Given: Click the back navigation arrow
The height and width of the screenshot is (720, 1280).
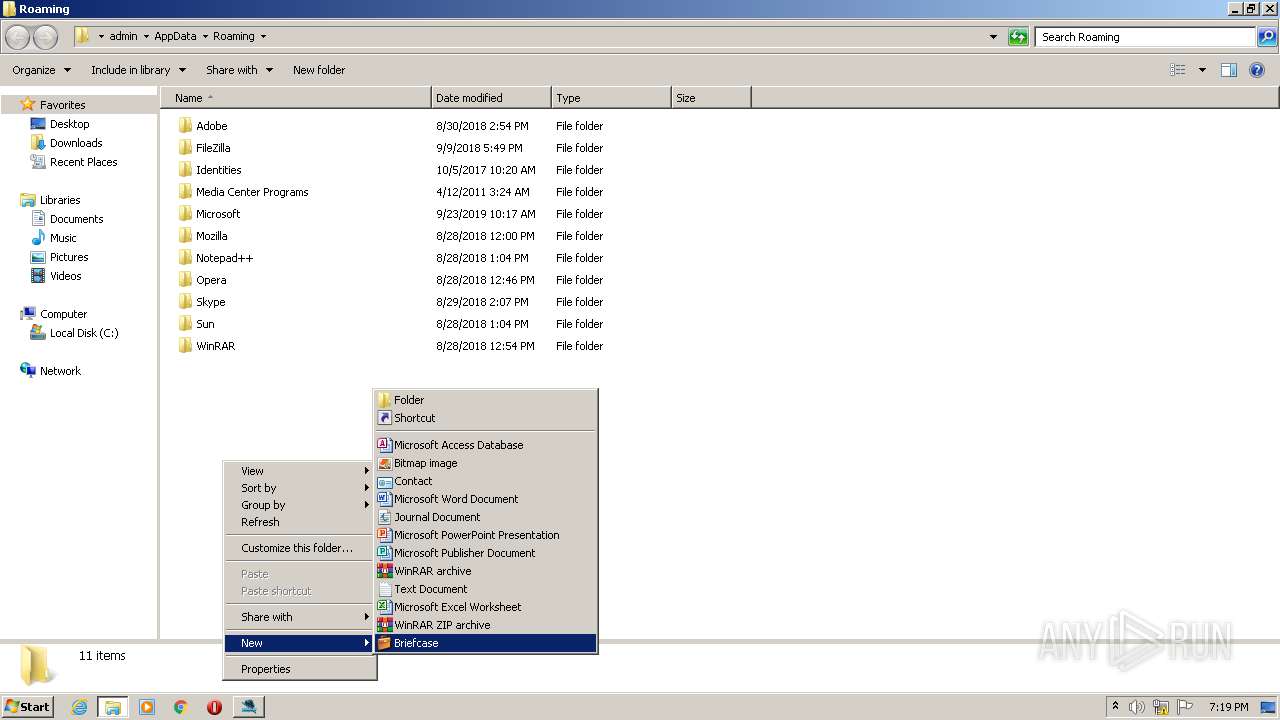Looking at the screenshot, I should pos(18,37).
